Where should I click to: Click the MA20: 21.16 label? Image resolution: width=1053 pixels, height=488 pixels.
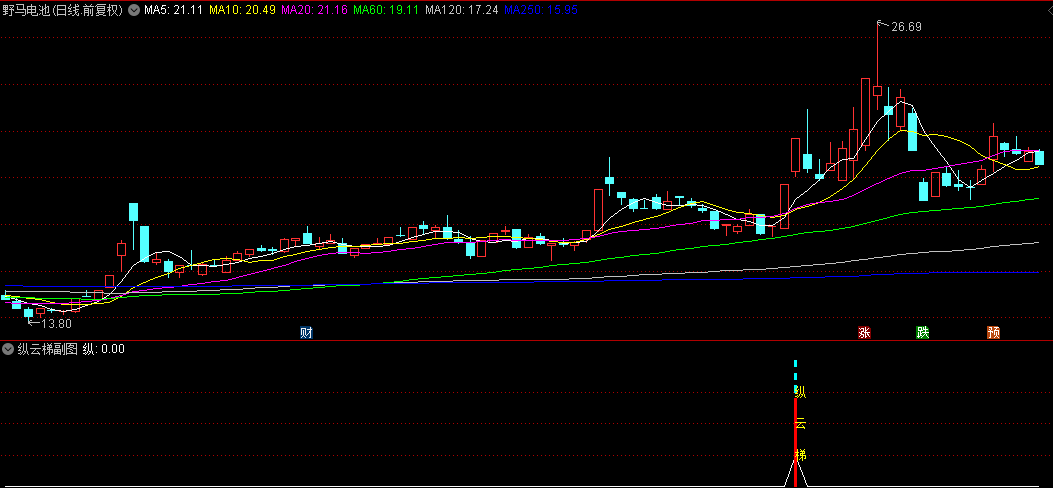click(x=314, y=10)
